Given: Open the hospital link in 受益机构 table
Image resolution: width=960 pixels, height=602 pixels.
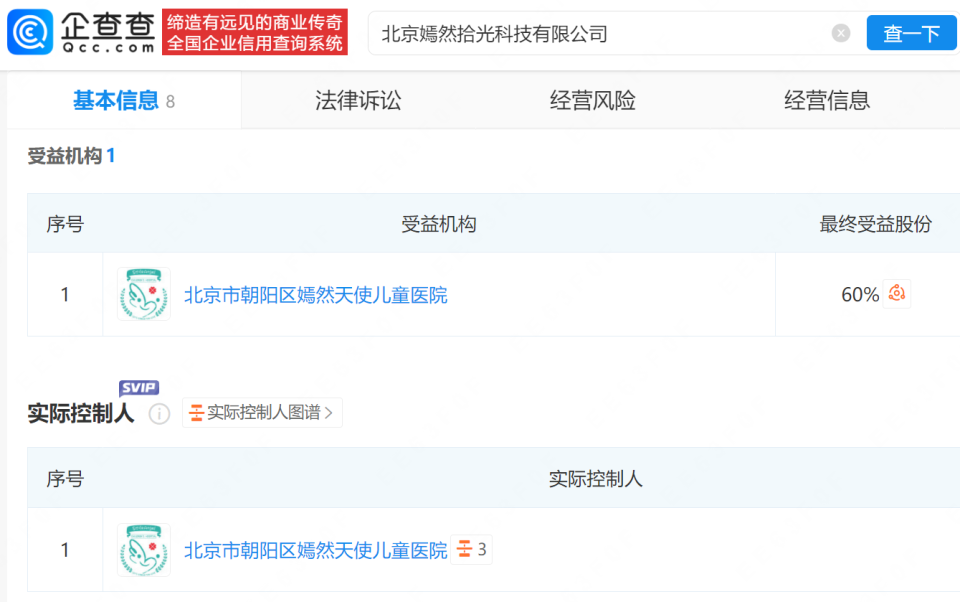Looking at the screenshot, I should point(316,295).
